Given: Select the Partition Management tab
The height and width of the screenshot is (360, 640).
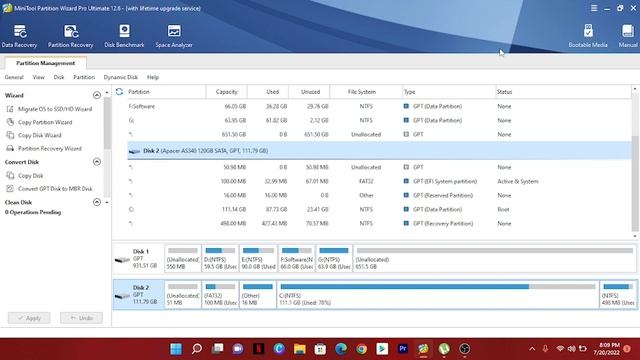Looking at the screenshot, I should point(45,63).
